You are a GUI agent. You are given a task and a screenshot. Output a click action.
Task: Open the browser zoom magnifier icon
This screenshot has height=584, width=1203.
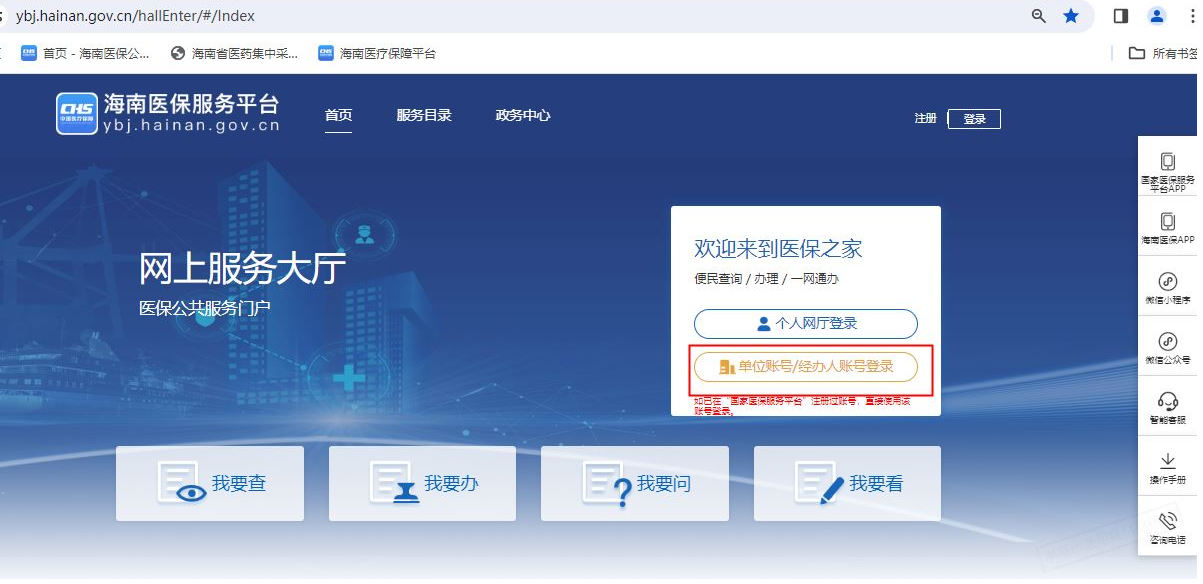1039,16
